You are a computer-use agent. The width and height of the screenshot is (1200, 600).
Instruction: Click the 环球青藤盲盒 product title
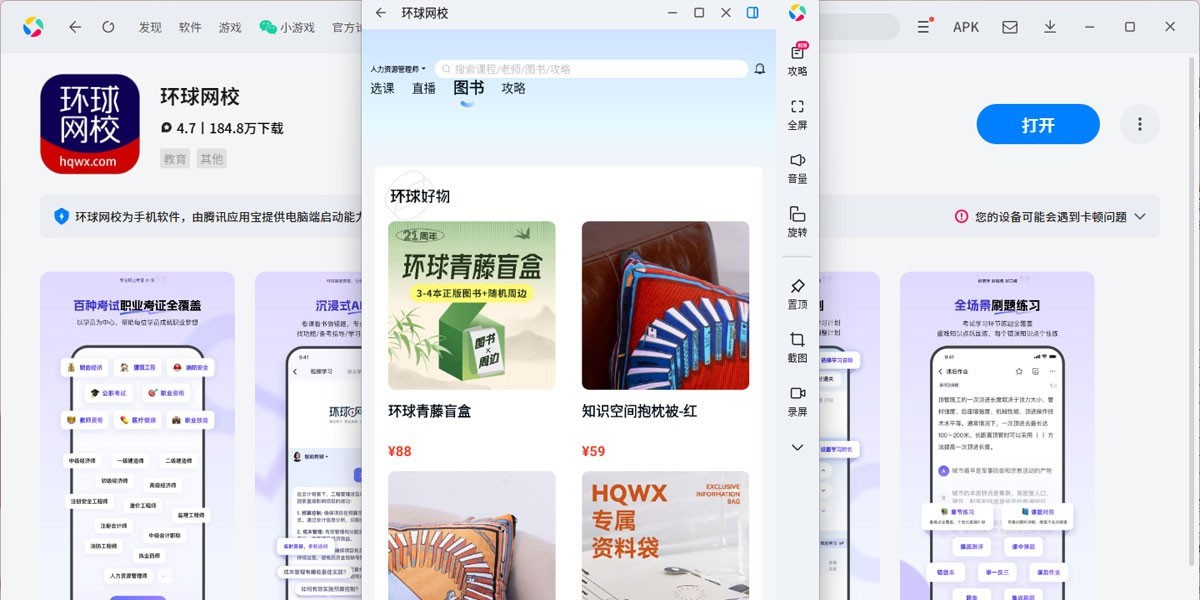click(x=429, y=411)
